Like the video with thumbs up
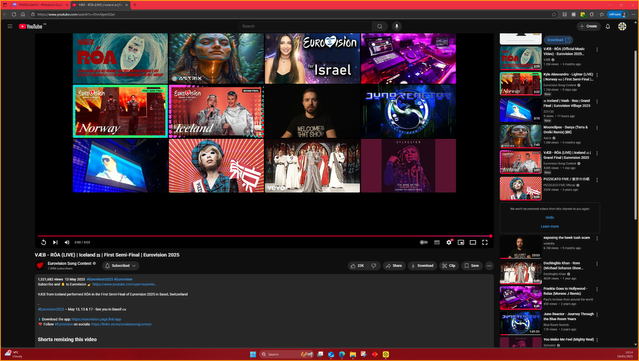The image size is (639, 361). click(x=357, y=266)
